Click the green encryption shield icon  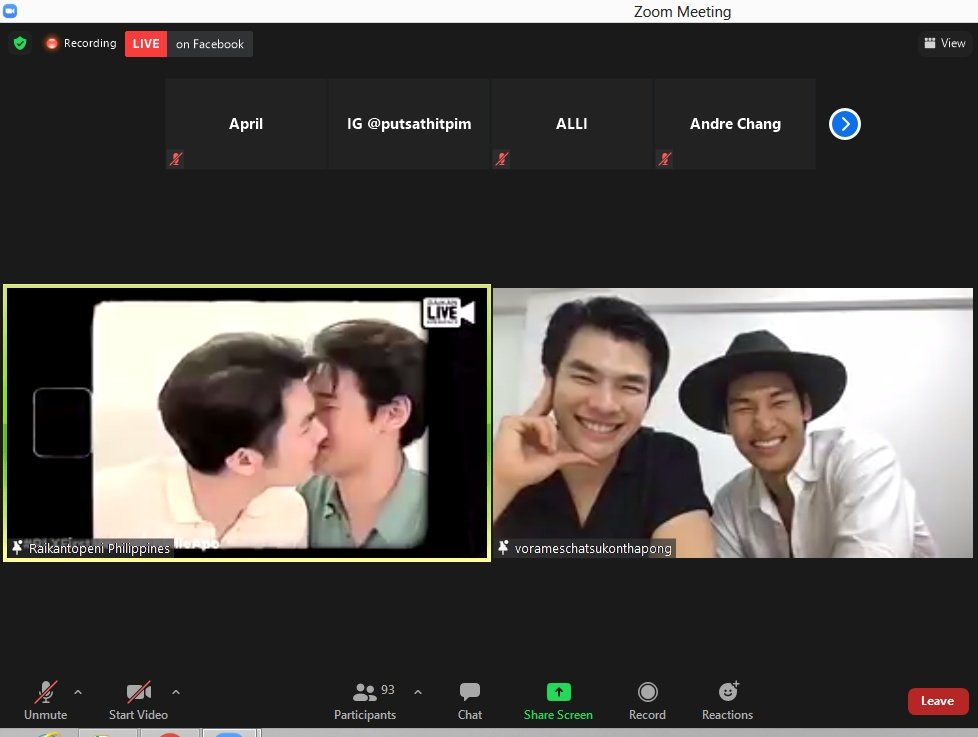coord(20,43)
